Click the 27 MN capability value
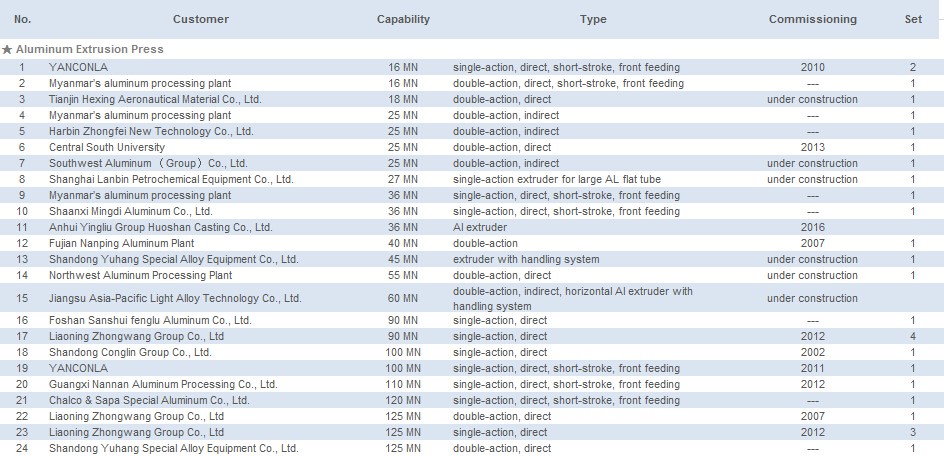Image resolution: width=944 pixels, height=456 pixels. (x=403, y=180)
